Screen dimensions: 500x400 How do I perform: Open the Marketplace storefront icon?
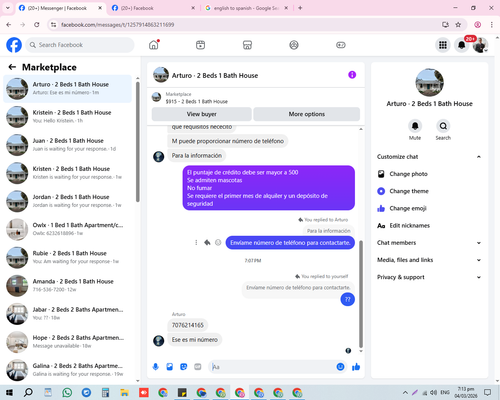[247, 45]
